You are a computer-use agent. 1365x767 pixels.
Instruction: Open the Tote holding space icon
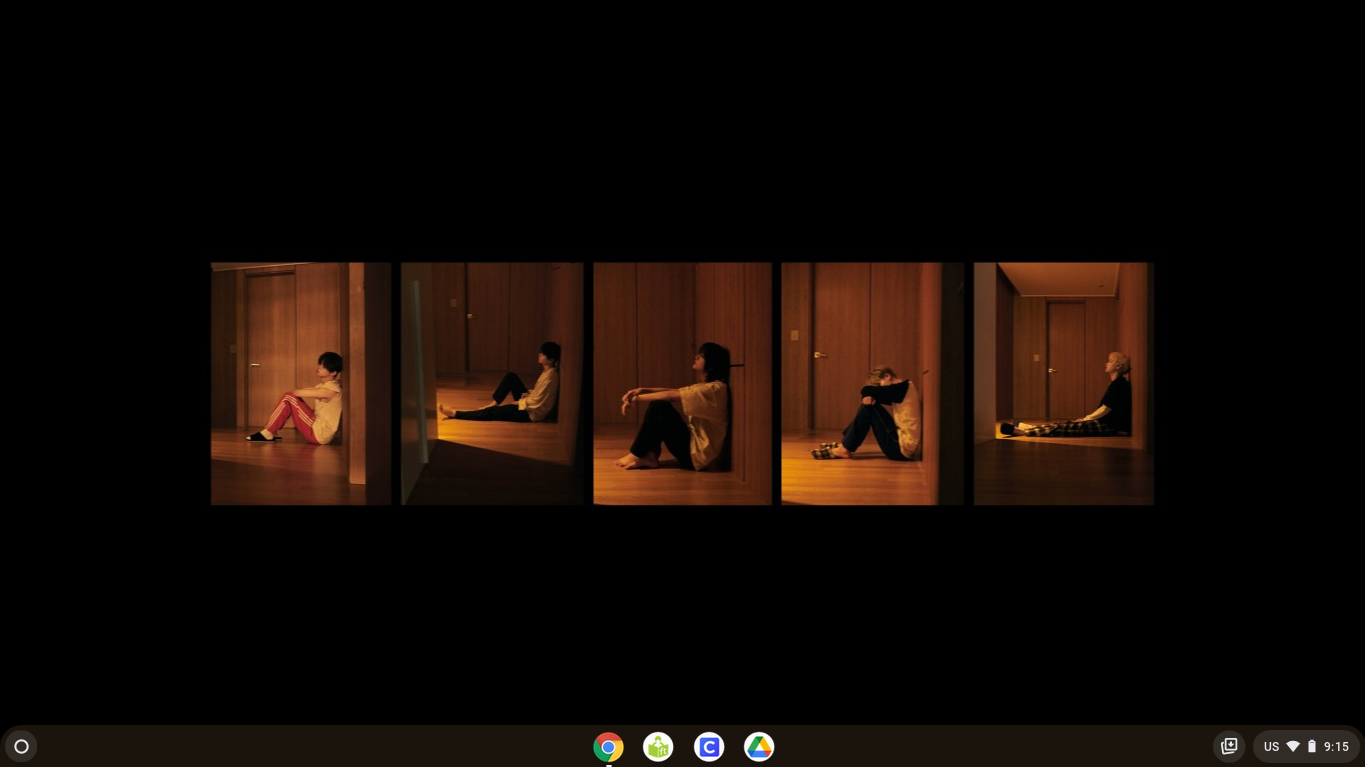1229,747
